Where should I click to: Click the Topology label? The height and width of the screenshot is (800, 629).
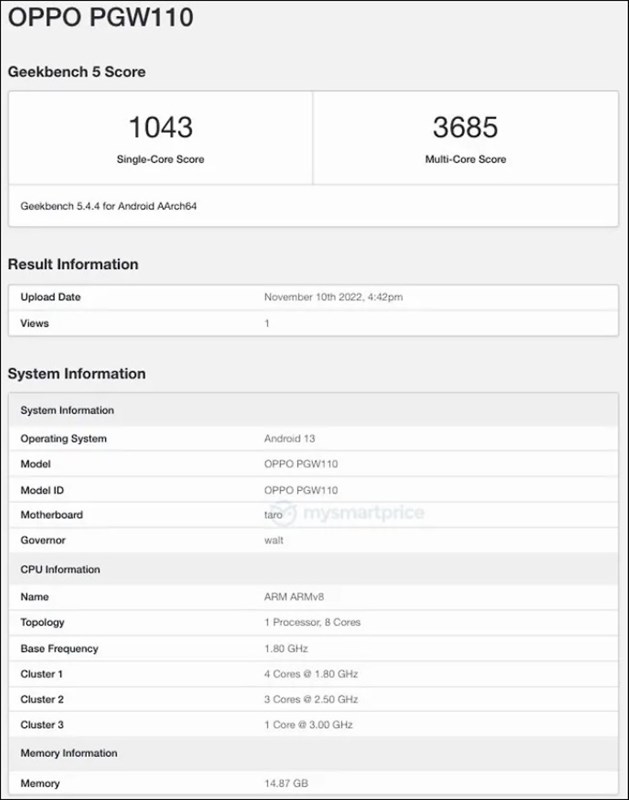click(42, 622)
